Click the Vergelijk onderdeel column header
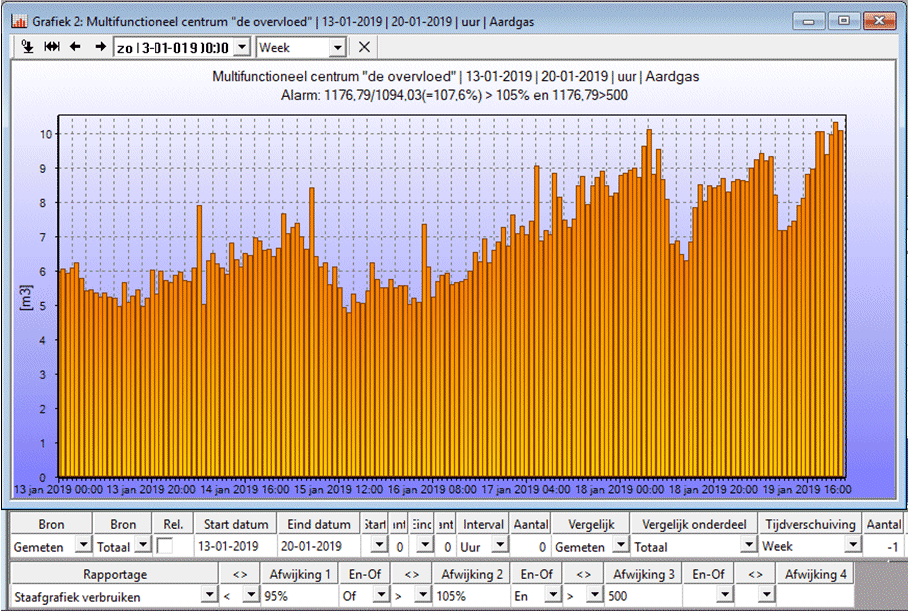This screenshot has width=910, height=613. (694, 524)
